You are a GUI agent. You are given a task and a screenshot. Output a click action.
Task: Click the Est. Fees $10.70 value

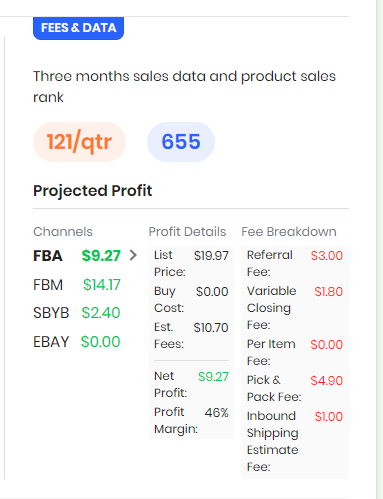211,328
